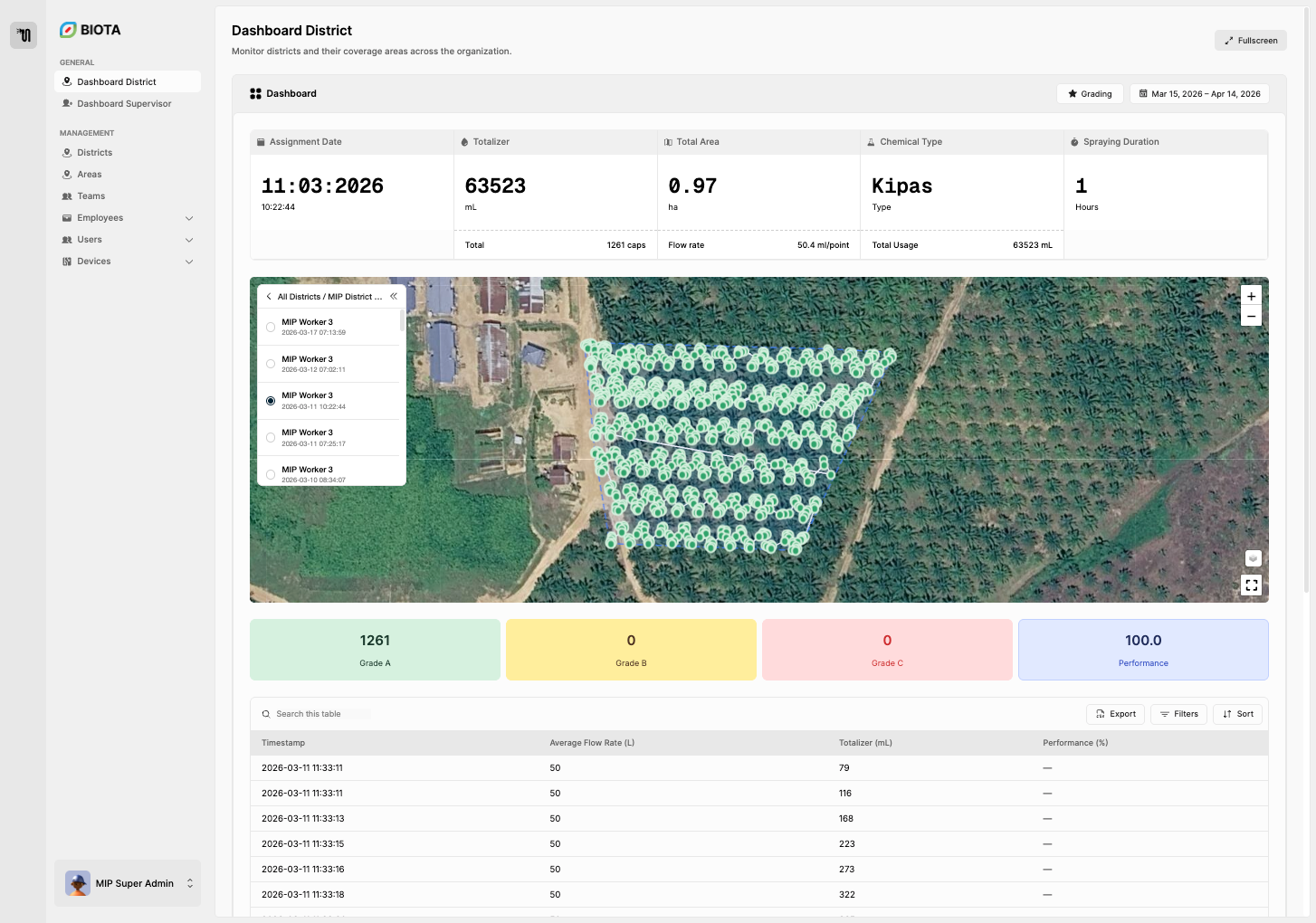
Task: Open the map layers selector icon
Action: (x=1253, y=558)
